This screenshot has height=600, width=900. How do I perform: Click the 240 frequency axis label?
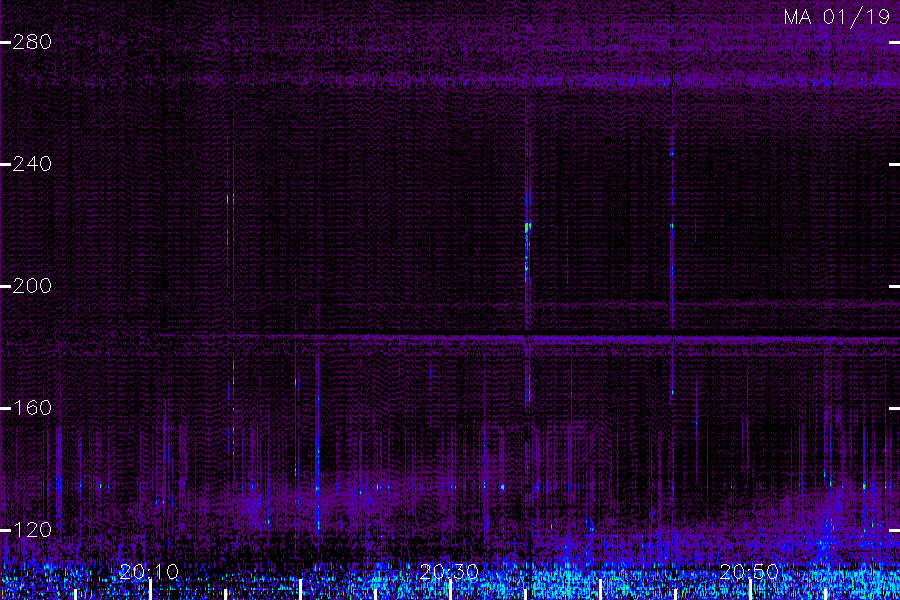pyautogui.click(x=32, y=164)
